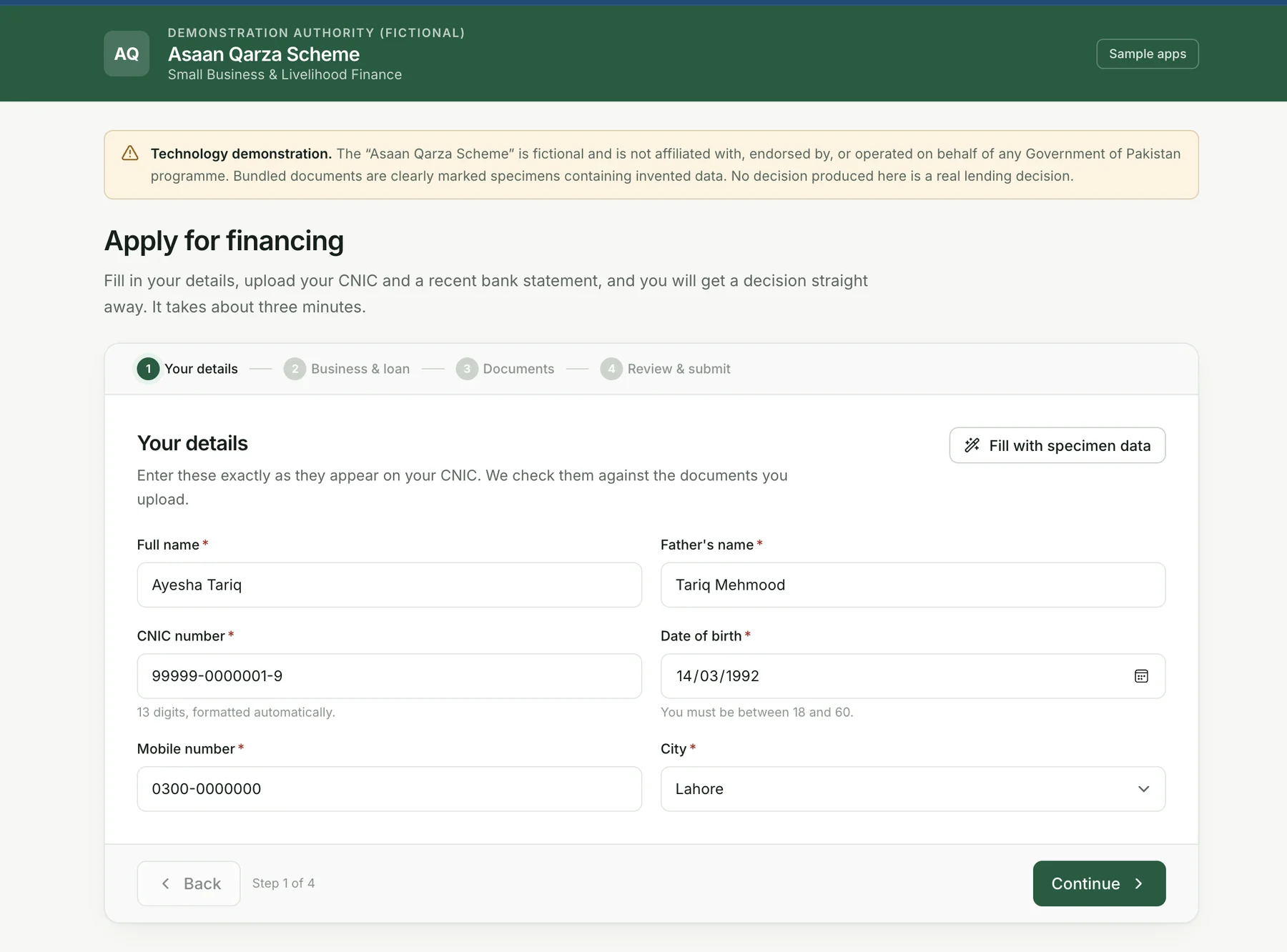The height and width of the screenshot is (952, 1287).
Task: Click the warning triangle icon in the banner
Action: point(130,153)
